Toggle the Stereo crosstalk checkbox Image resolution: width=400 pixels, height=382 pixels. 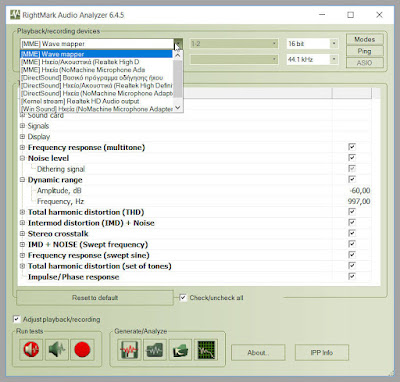point(352,233)
